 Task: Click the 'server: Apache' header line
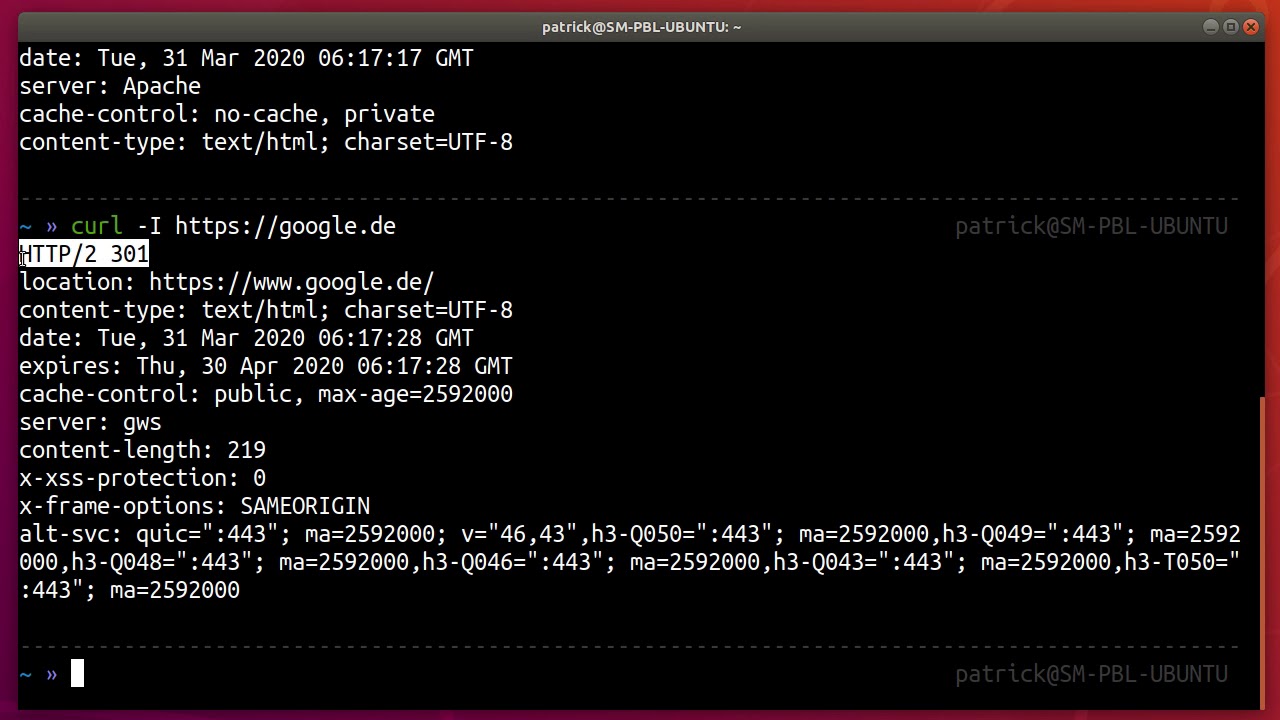click(110, 86)
